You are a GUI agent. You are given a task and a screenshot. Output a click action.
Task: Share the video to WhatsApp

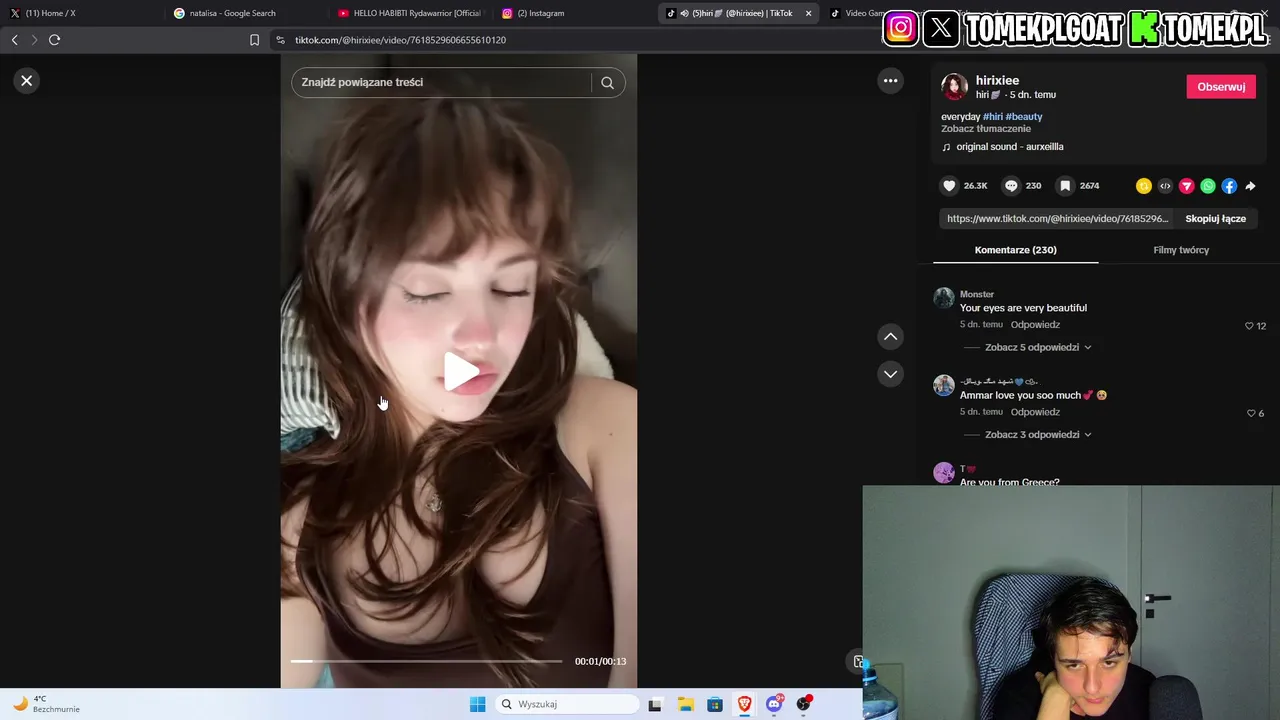click(1208, 186)
